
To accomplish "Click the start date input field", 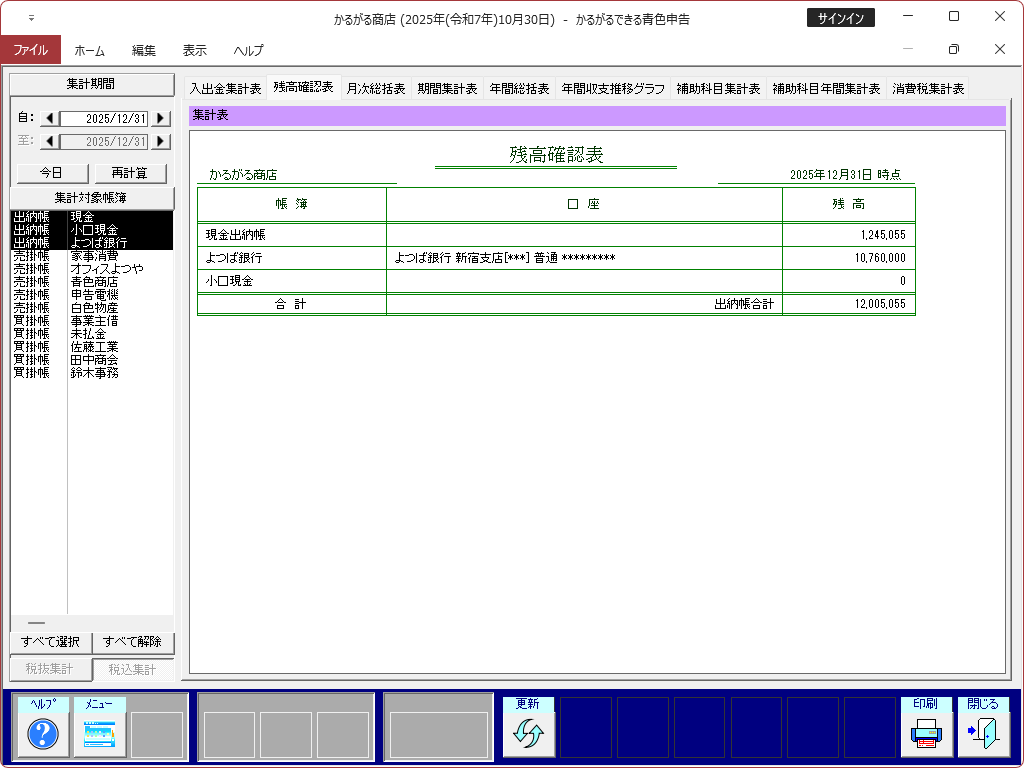I will pyautogui.click(x=104, y=119).
